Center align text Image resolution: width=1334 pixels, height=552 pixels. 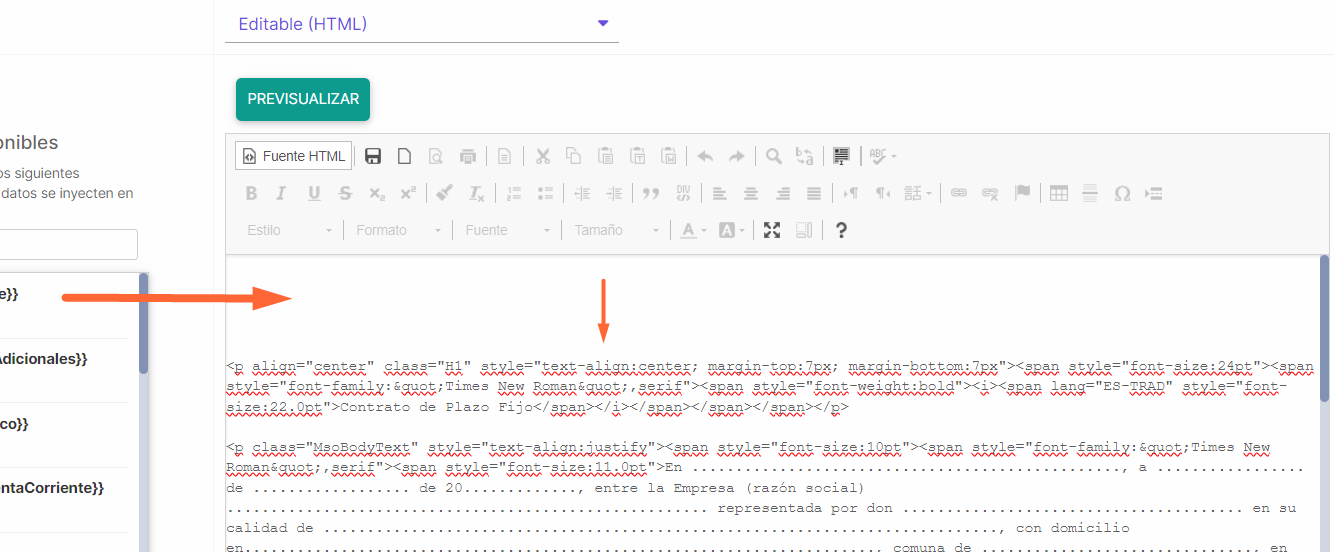(751, 193)
